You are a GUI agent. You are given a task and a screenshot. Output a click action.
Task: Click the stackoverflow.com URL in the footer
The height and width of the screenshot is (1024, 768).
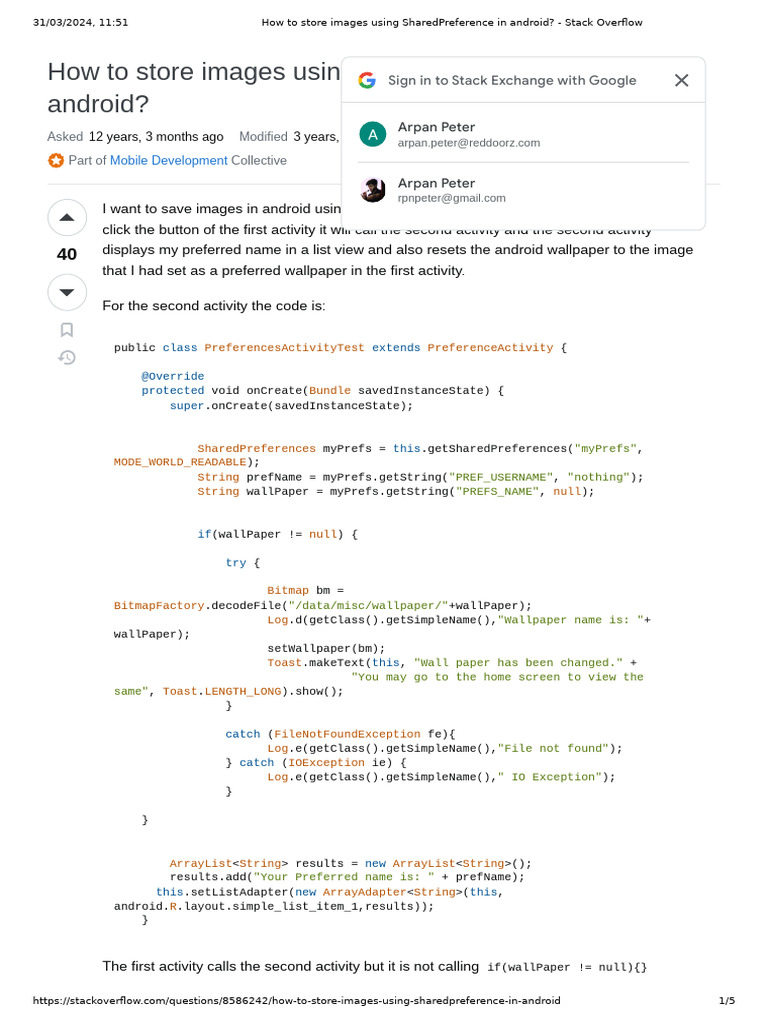pyautogui.click(x=296, y=1001)
